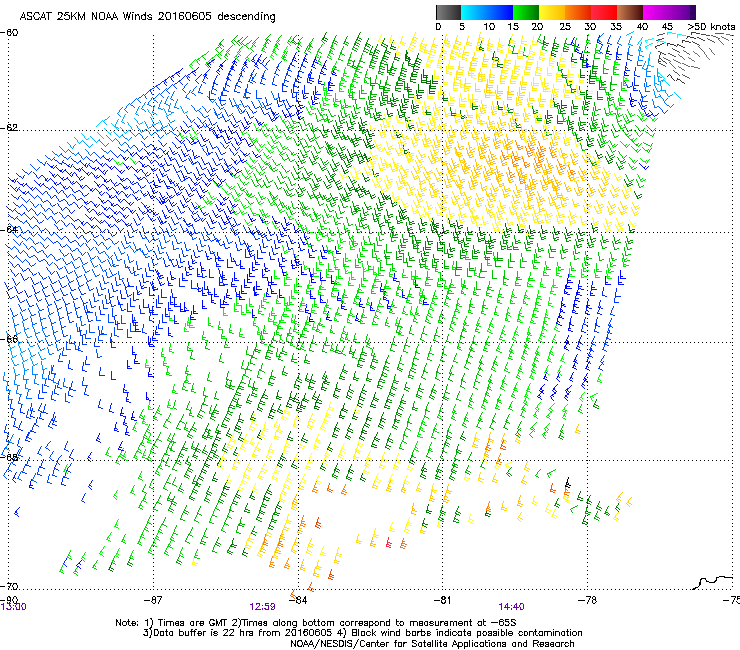The height and width of the screenshot is (650, 740).
Task: Click the '-66' latitude axis label
Action: tap(9, 339)
